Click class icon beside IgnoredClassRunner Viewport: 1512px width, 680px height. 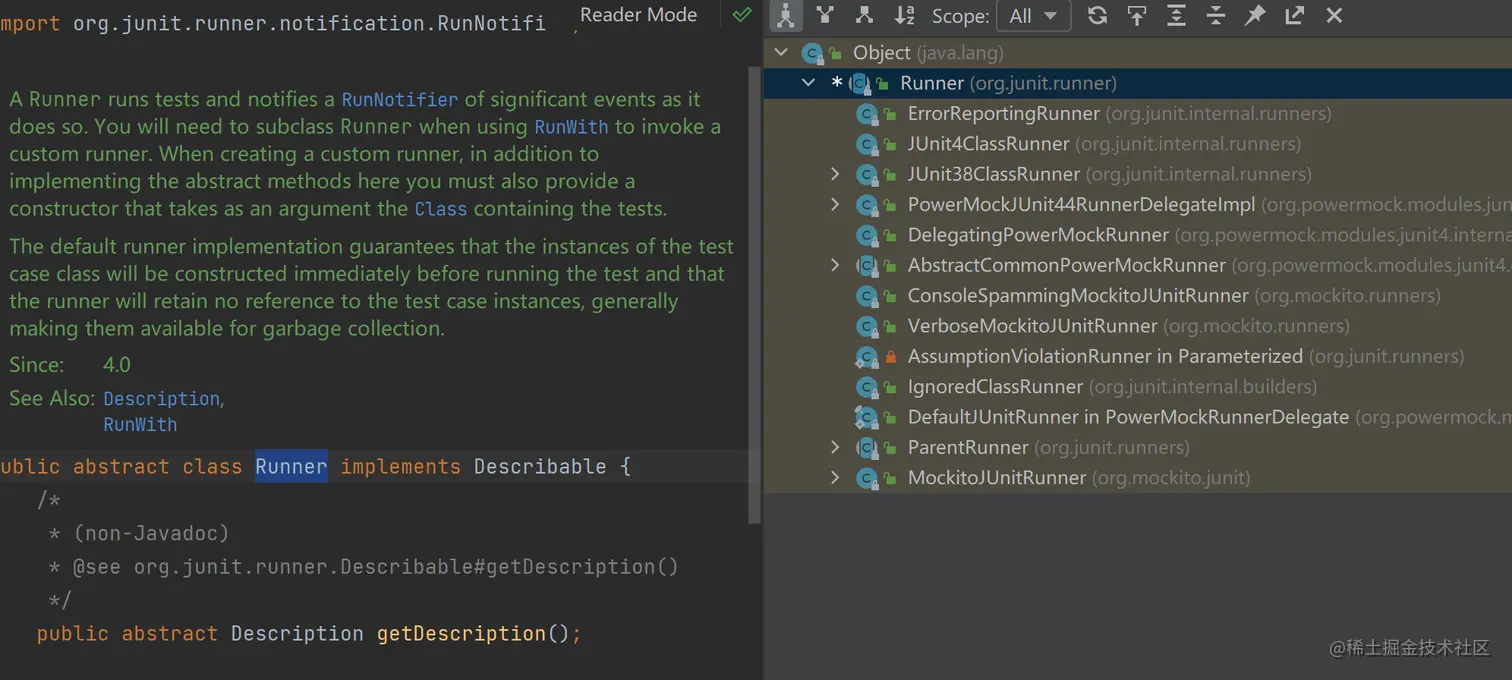point(867,387)
